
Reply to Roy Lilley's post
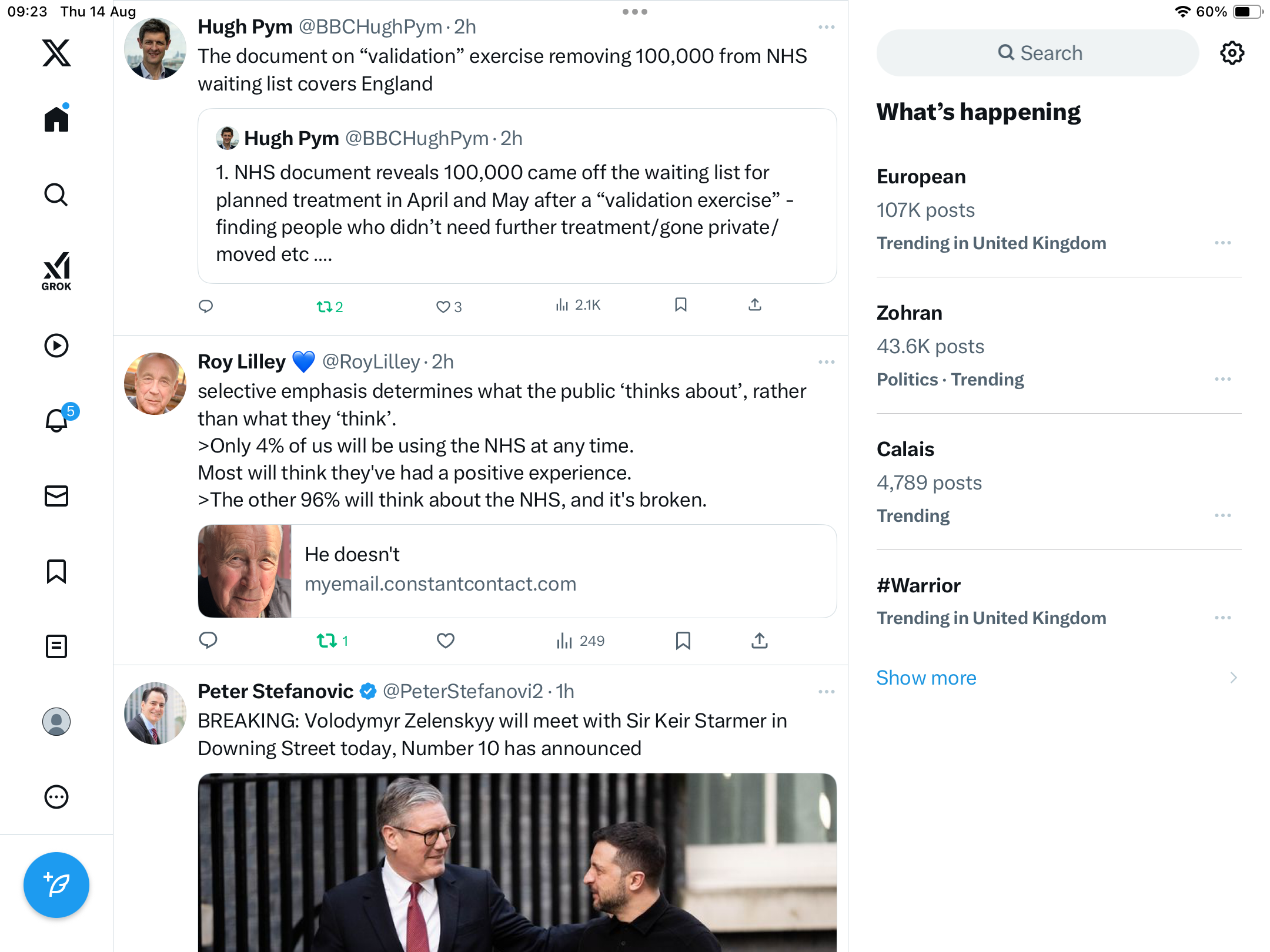(x=208, y=640)
